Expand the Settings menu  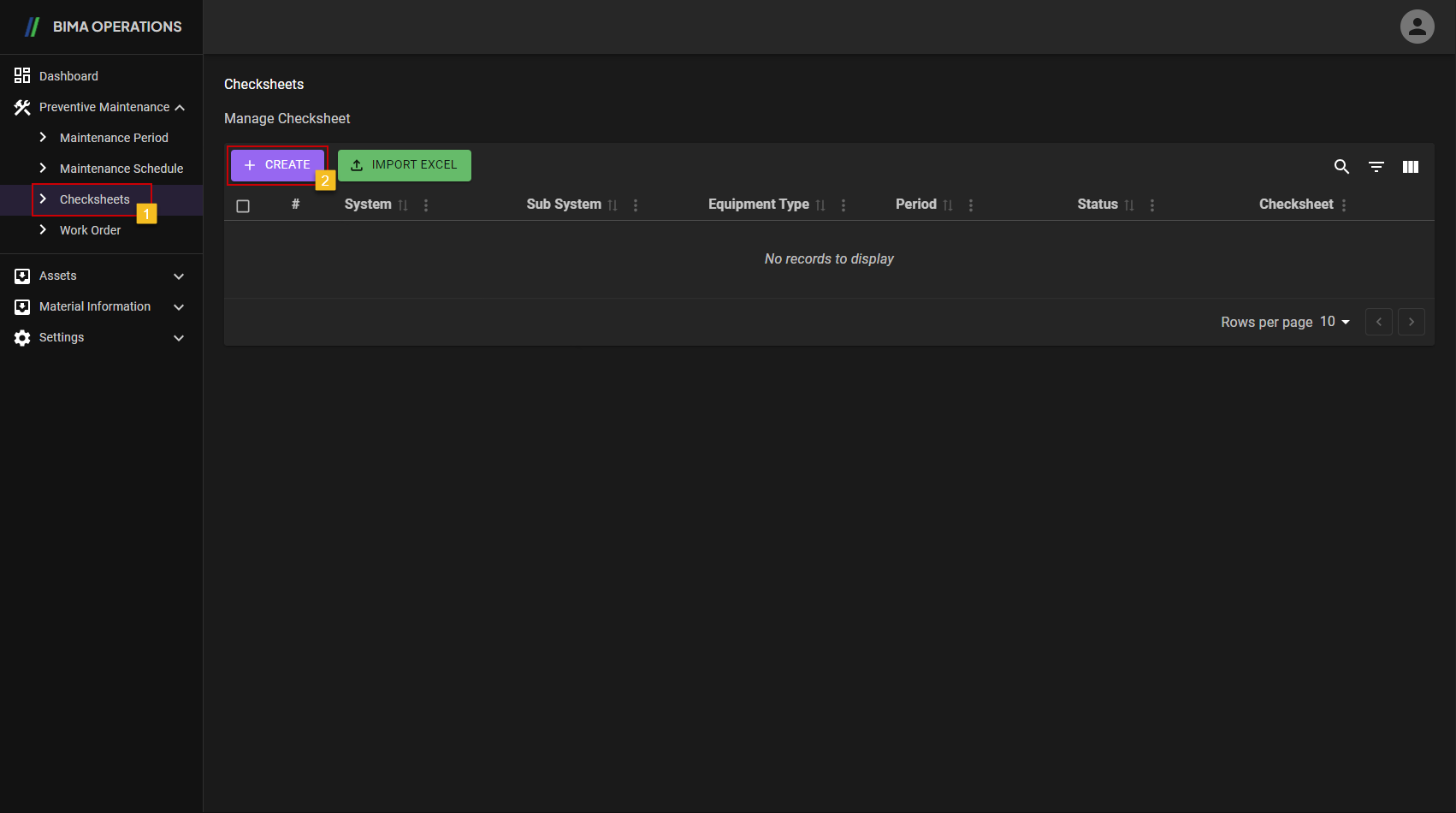click(x=179, y=338)
